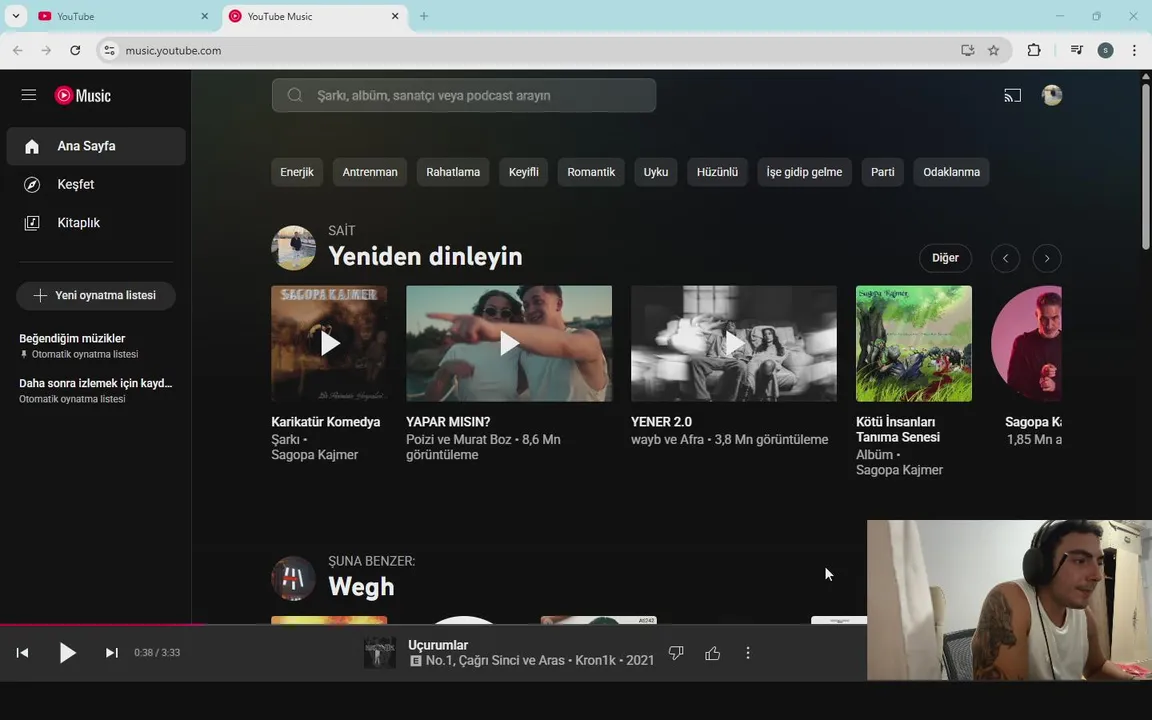Go to next carousel items arrow
This screenshot has height=720, width=1152.
coord(1047,258)
